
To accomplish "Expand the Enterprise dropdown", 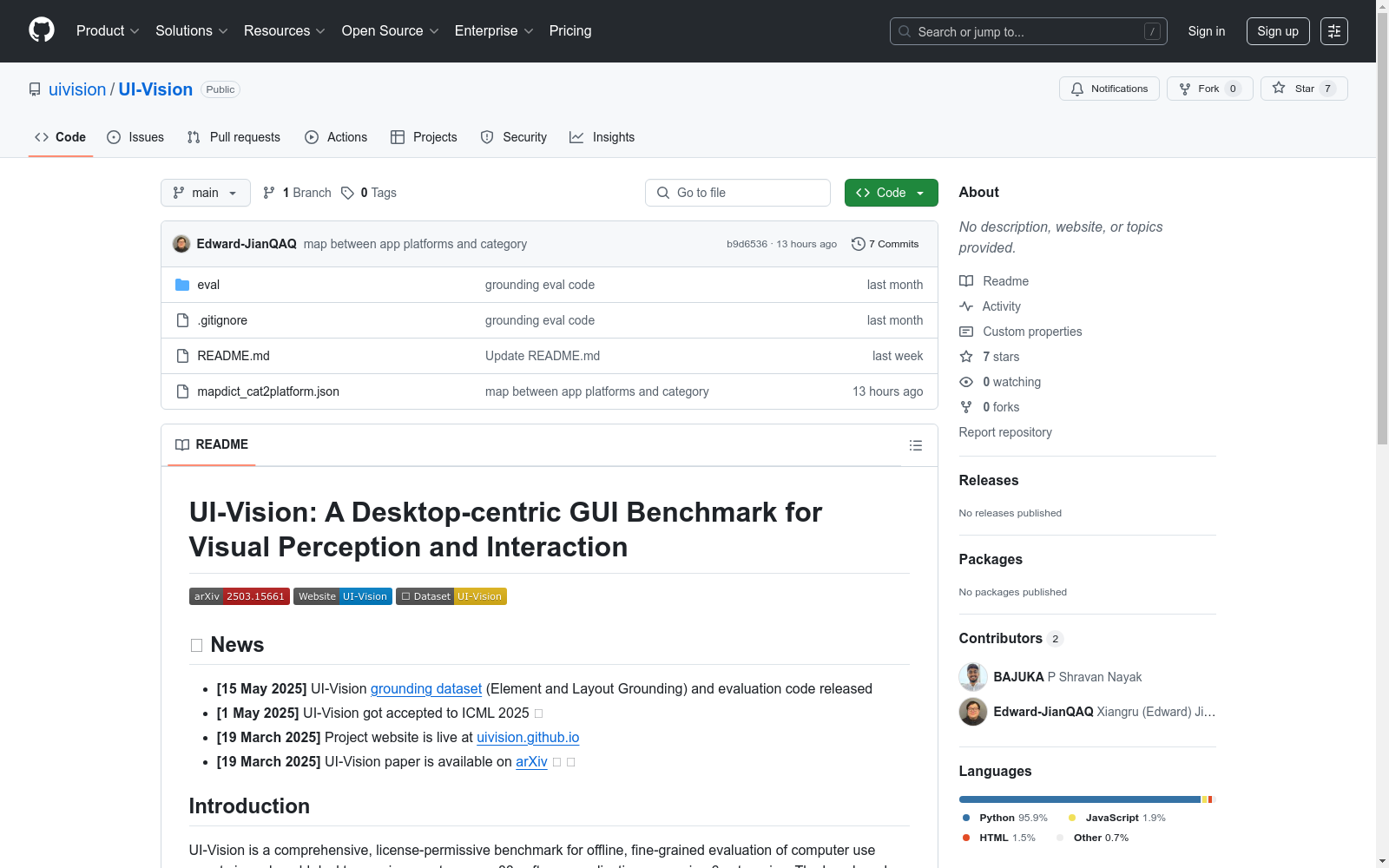I will tap(494, 31).
